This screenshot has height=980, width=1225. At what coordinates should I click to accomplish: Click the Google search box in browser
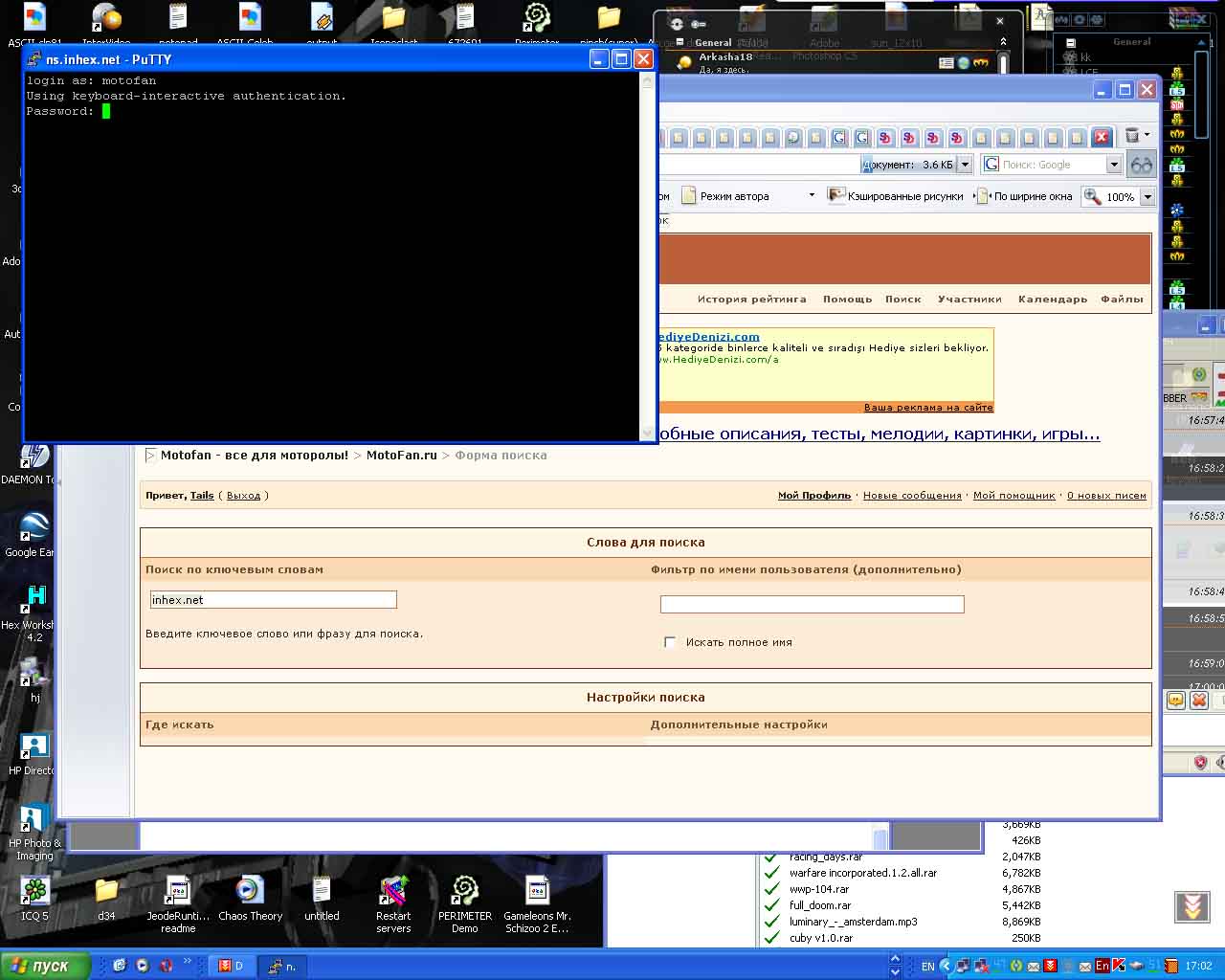1051,165
